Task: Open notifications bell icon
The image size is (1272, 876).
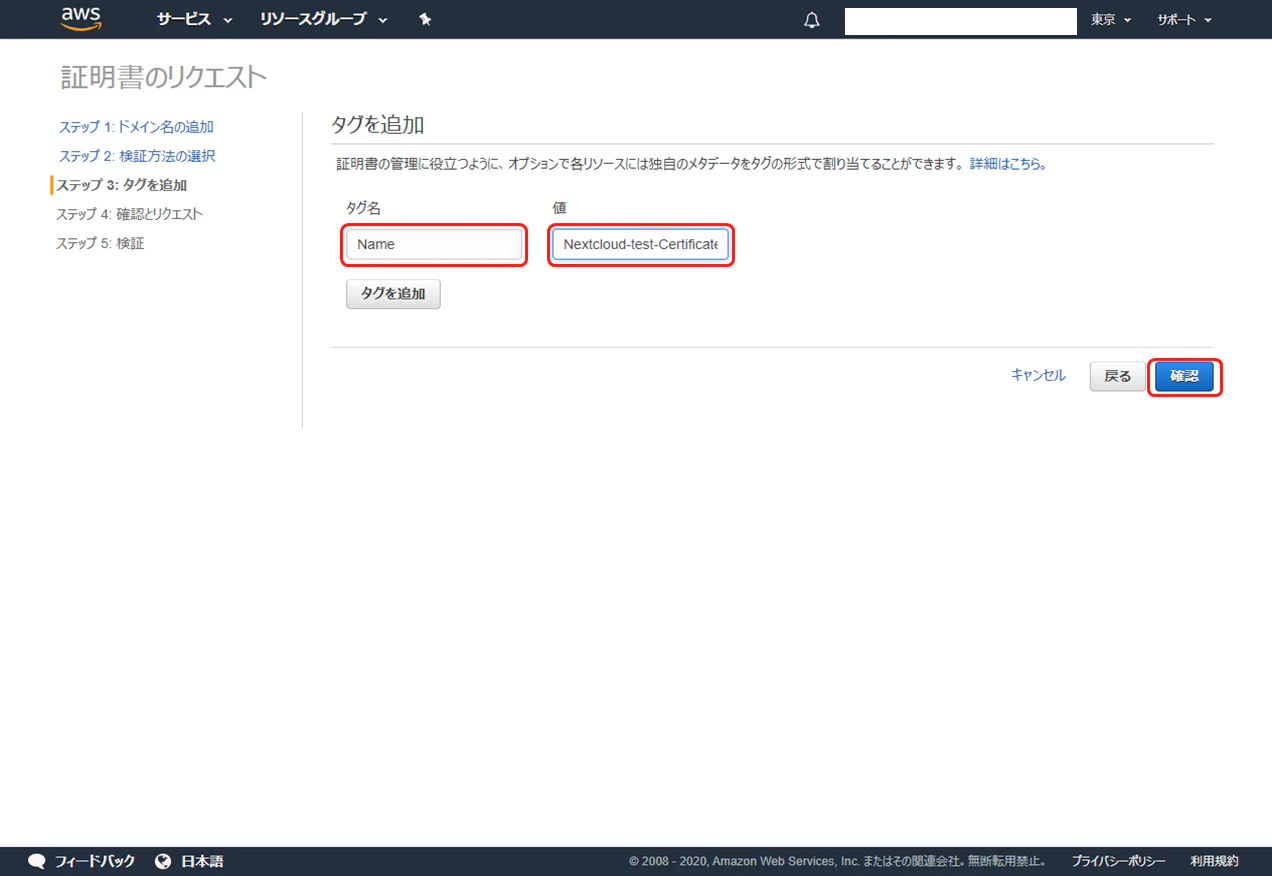Action: pyautogui.click(x=812, y=20)
